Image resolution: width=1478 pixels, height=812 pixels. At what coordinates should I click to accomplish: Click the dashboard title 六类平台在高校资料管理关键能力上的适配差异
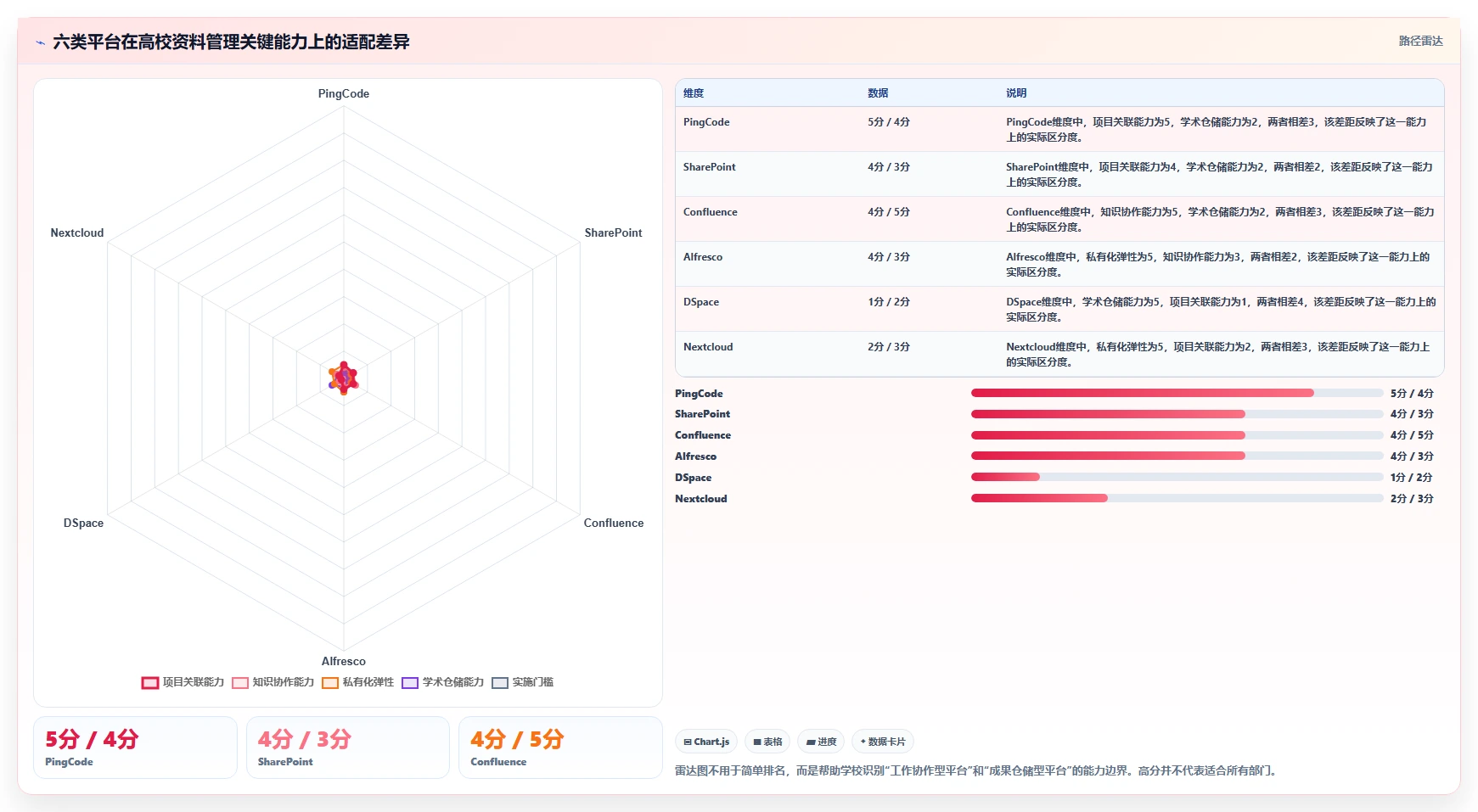[x=231, y=42]
